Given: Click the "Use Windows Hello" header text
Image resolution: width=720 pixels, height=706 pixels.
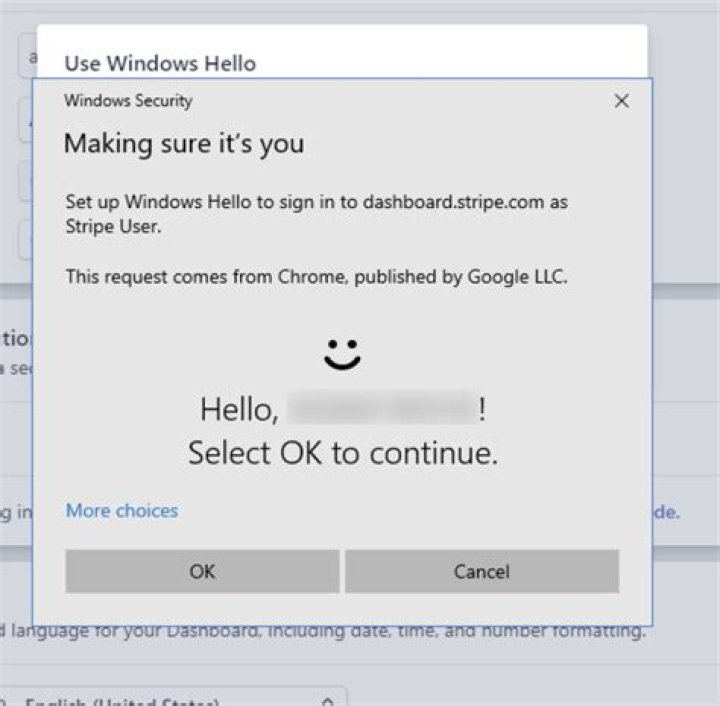Looking at the screenshot, I should 160,63.
